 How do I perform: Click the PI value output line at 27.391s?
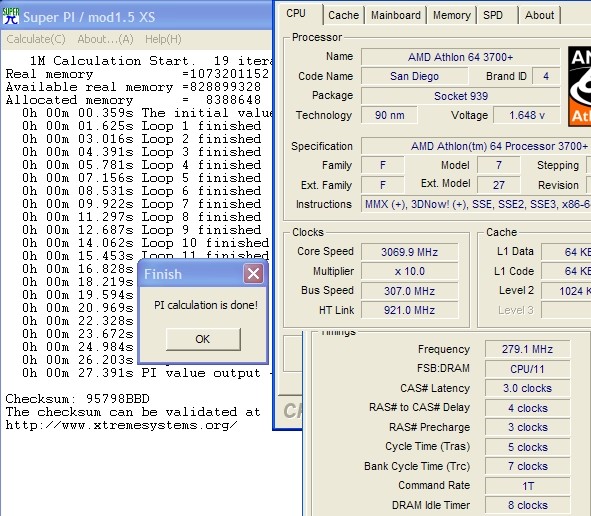(147, 373)
